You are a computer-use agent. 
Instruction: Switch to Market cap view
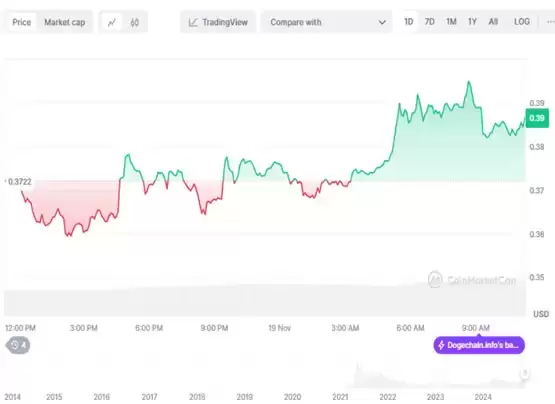64,22
